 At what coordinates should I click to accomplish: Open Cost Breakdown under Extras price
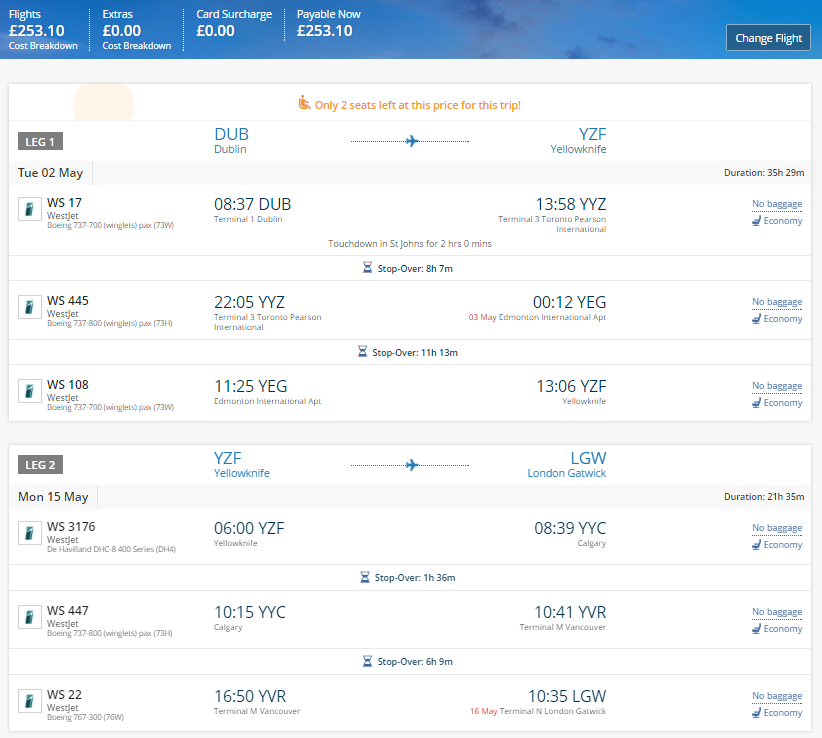click(x=136, y=46)
